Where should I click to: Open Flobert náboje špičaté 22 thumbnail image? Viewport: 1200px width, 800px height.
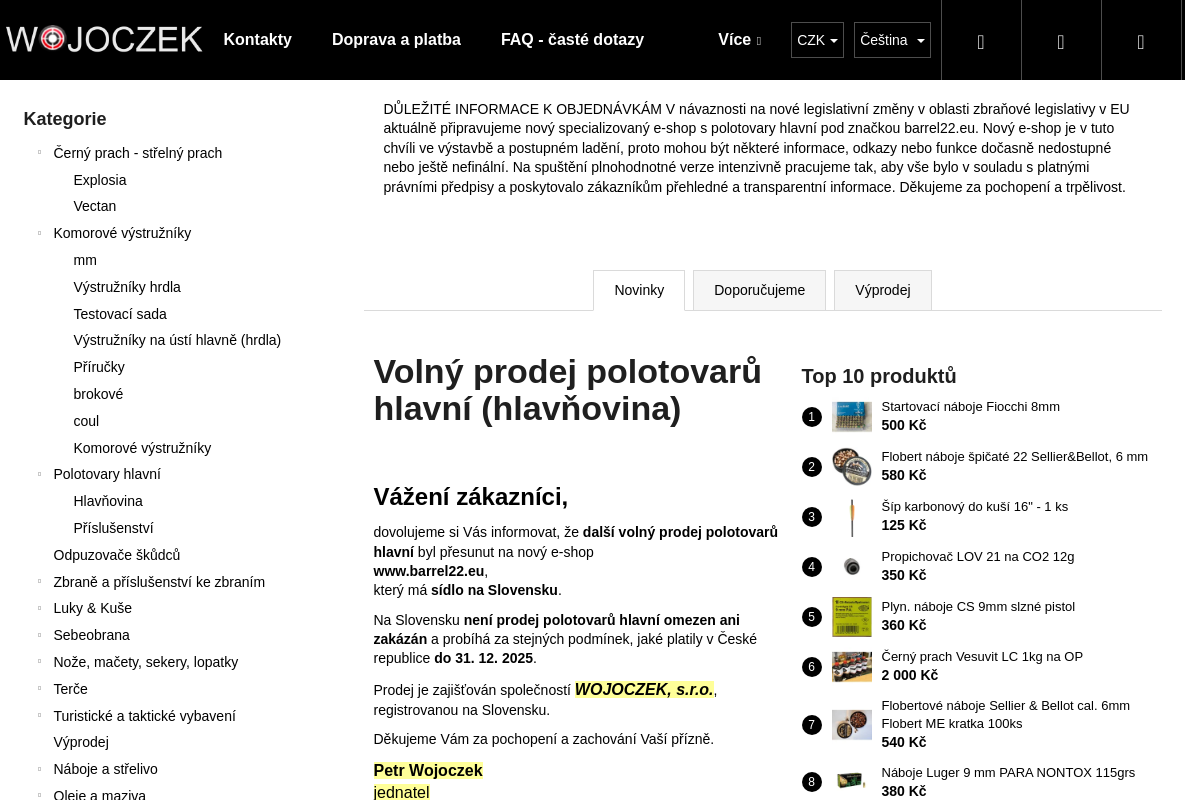coord(852,466)
